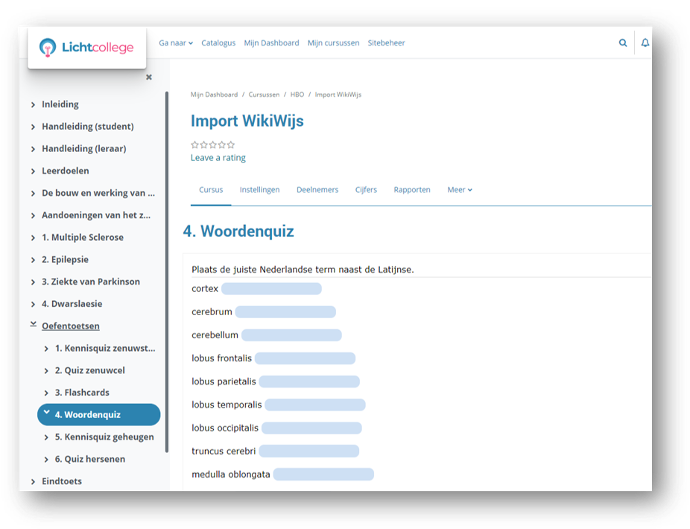
Task: Click the Leave a rating link
Action: 218,158
